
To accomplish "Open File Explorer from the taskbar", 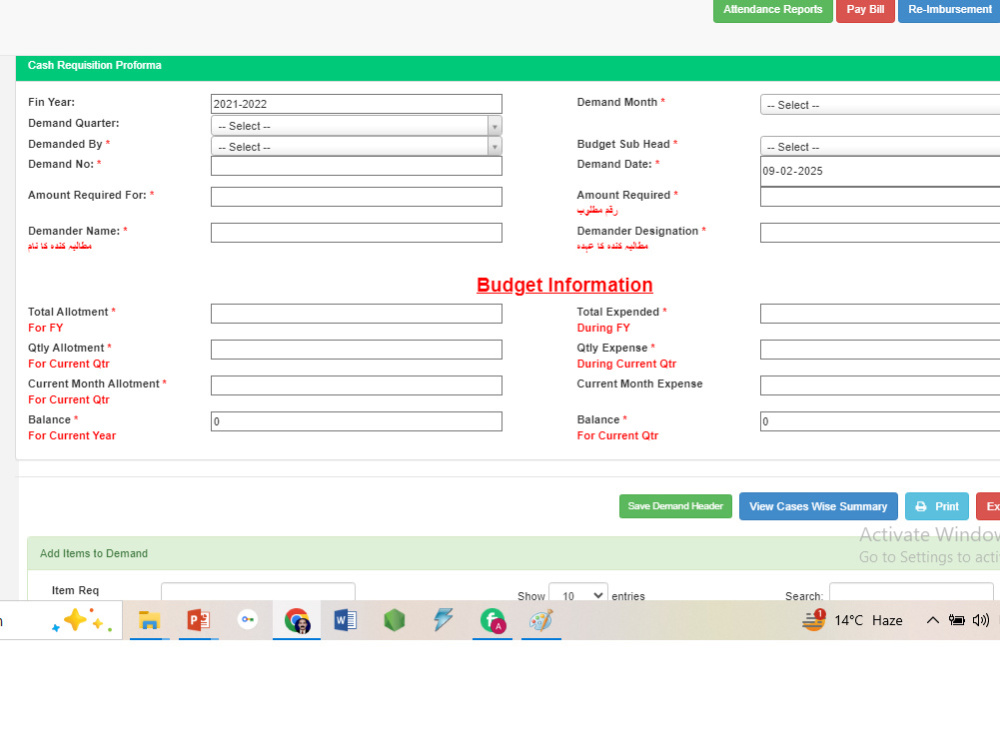I will tap(149, 620).
